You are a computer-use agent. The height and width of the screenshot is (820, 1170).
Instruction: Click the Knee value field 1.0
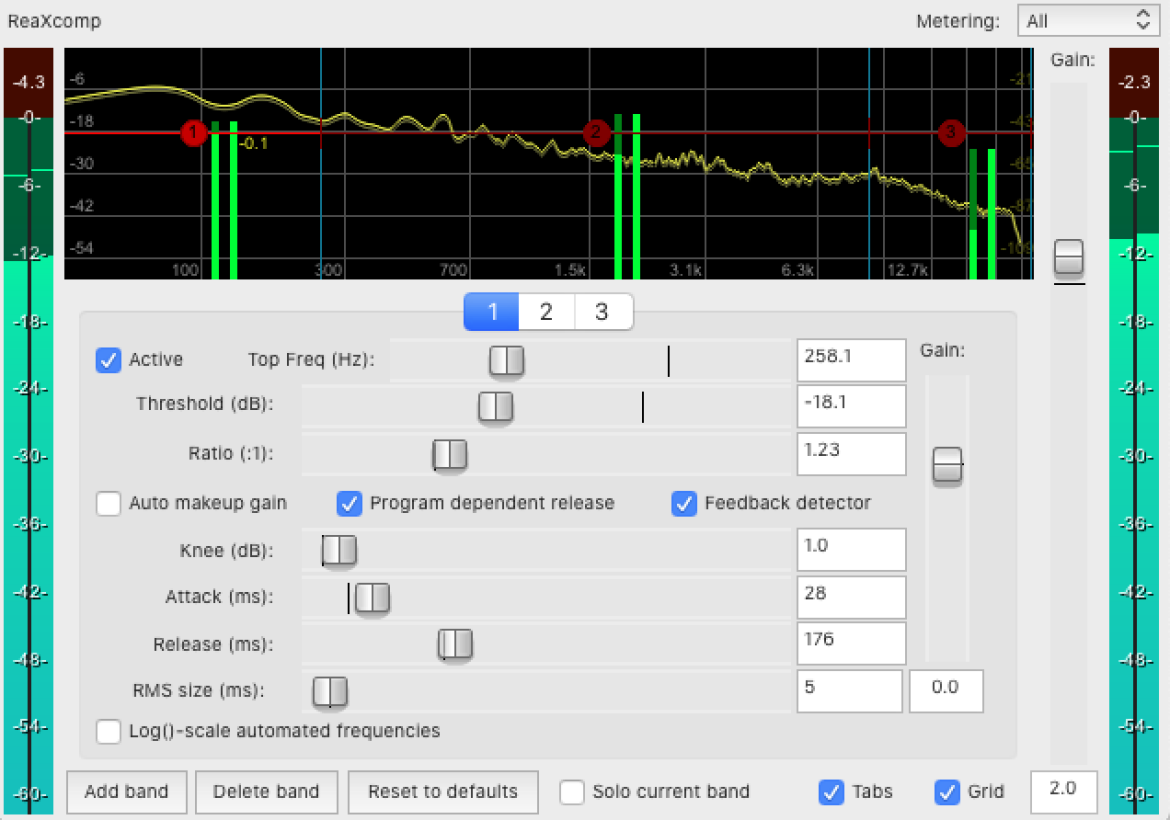pyautogui.click(x=851, y=549)
